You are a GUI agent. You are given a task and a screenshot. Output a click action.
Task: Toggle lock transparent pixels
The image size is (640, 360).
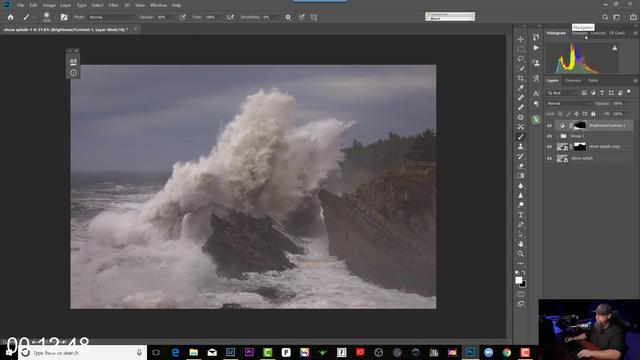coord(560,114)
